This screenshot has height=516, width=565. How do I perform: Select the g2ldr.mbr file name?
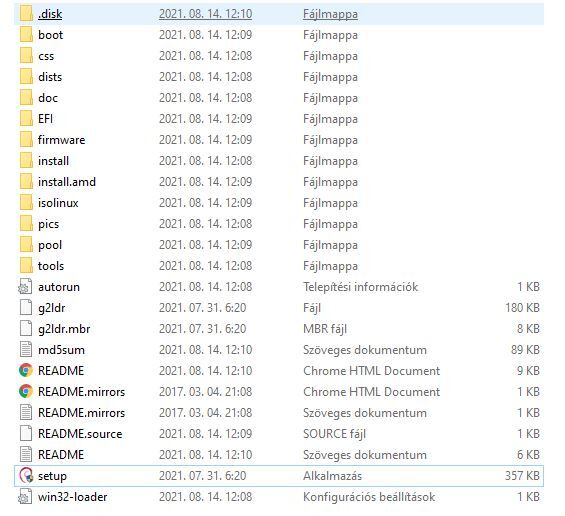click(64, 329)
